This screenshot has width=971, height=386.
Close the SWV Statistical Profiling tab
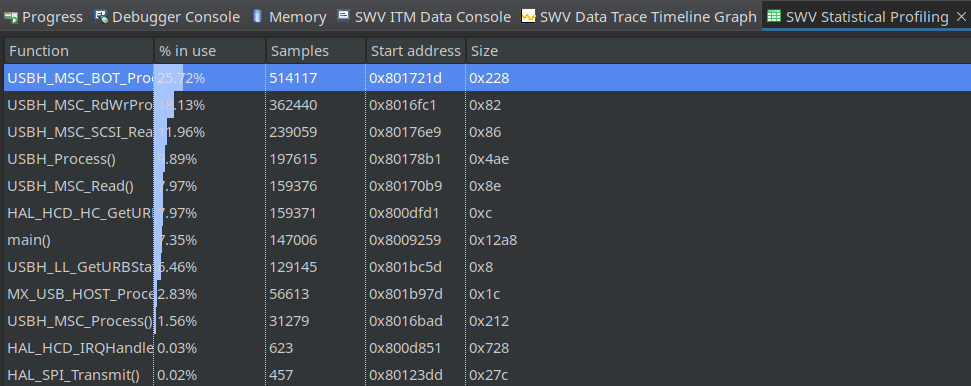pyautogui.click(x=960, y=17)
